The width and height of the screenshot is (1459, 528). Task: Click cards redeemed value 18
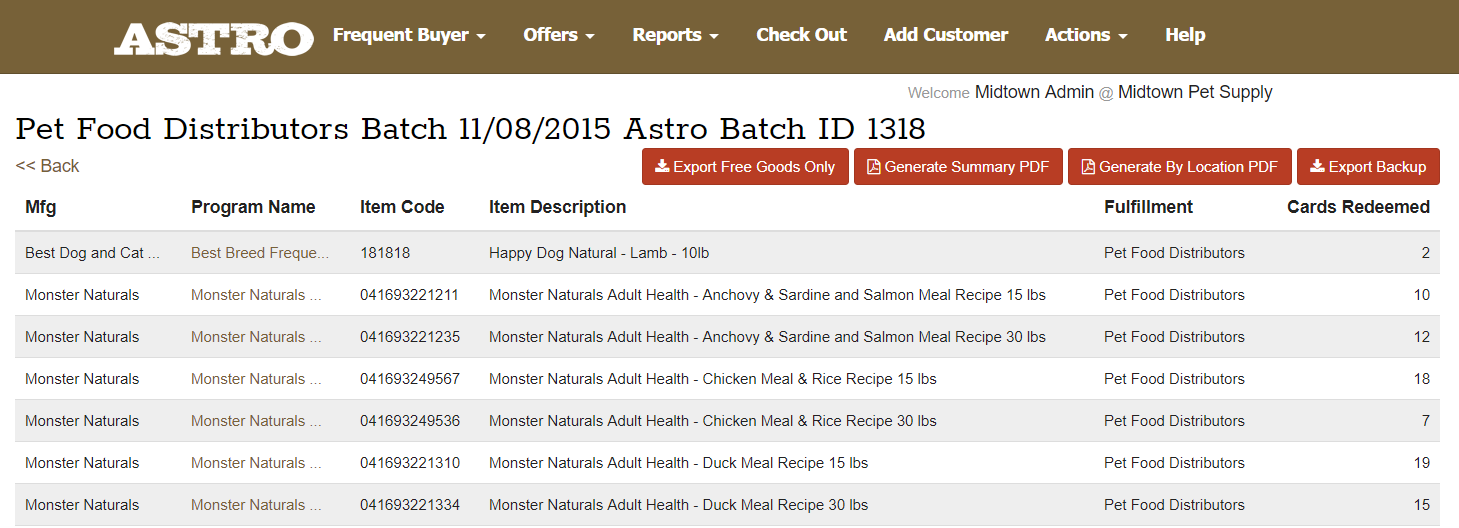coord(1422,379)
